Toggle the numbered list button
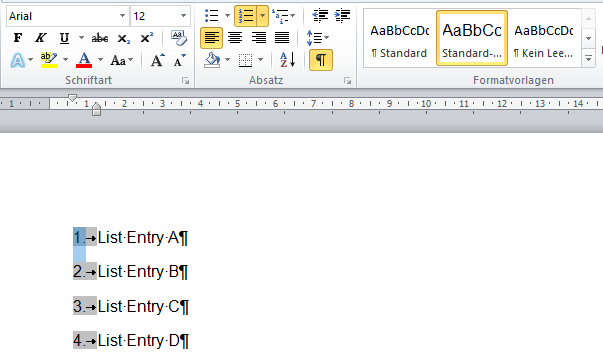This screenshot has height=364, width=603. (245, 16)
